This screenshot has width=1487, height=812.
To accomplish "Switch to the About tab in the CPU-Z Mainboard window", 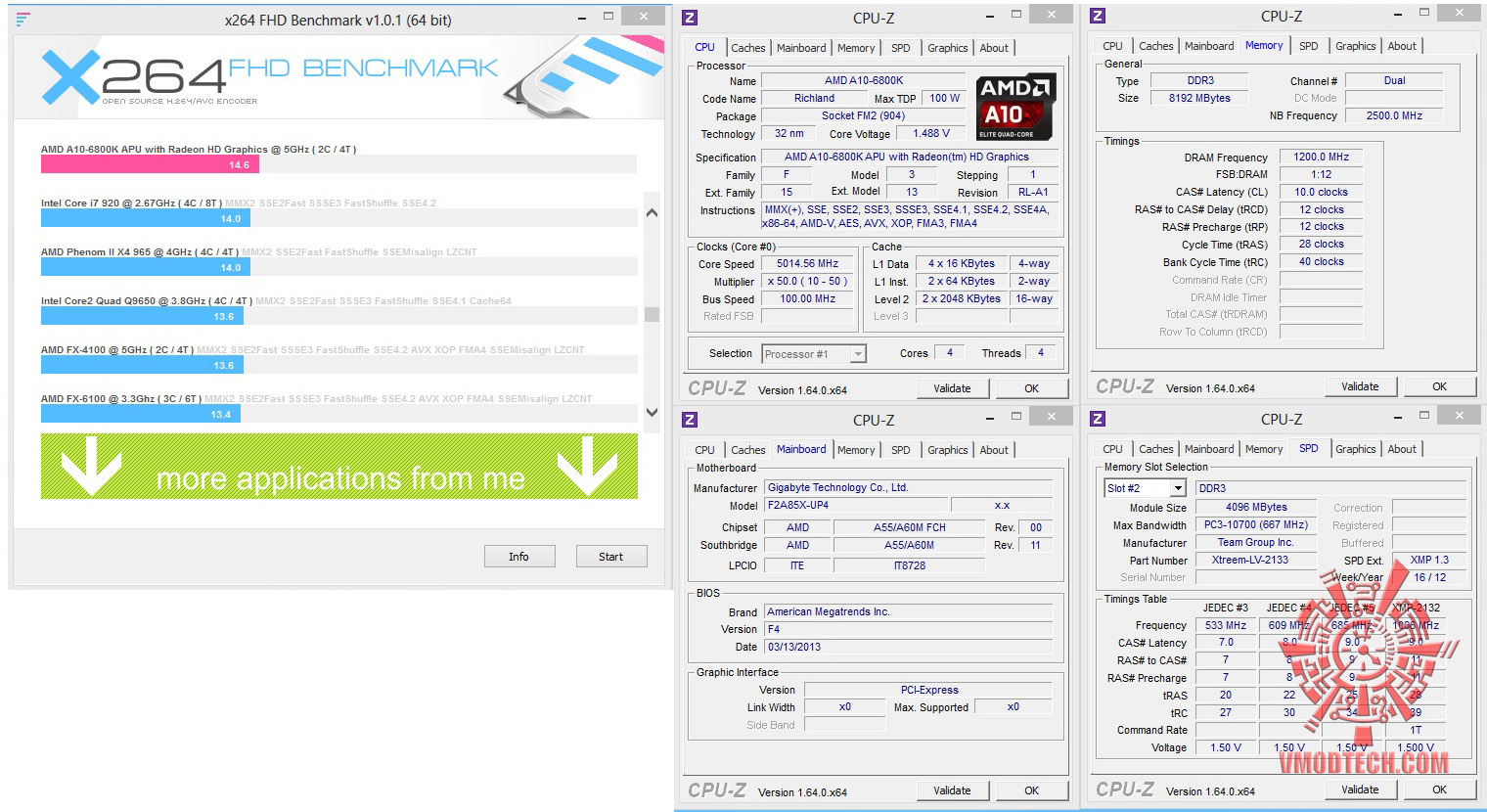I will [994, 450].
